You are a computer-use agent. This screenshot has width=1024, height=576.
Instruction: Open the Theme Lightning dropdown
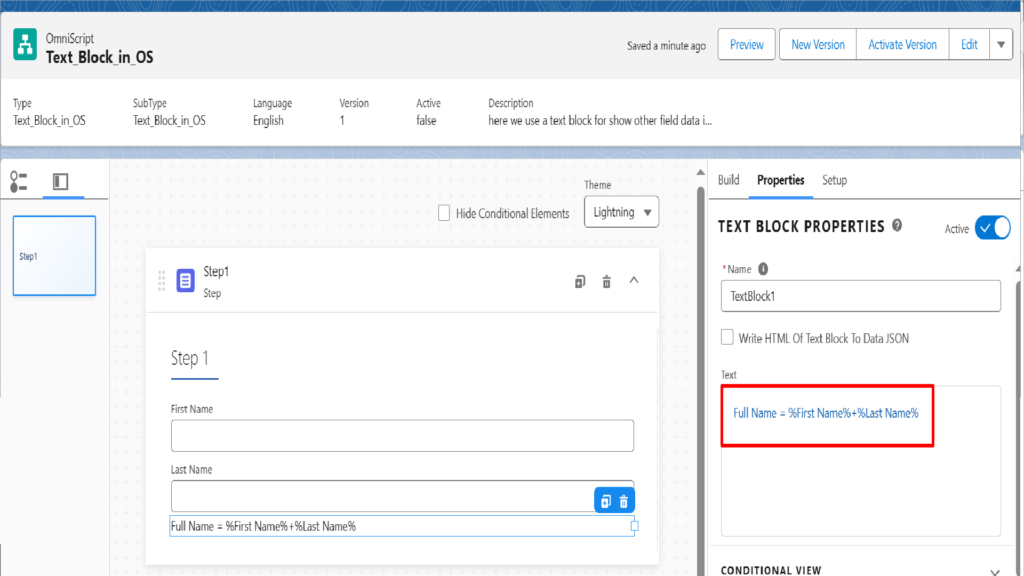pyautogui.click(x=621, y=212)
